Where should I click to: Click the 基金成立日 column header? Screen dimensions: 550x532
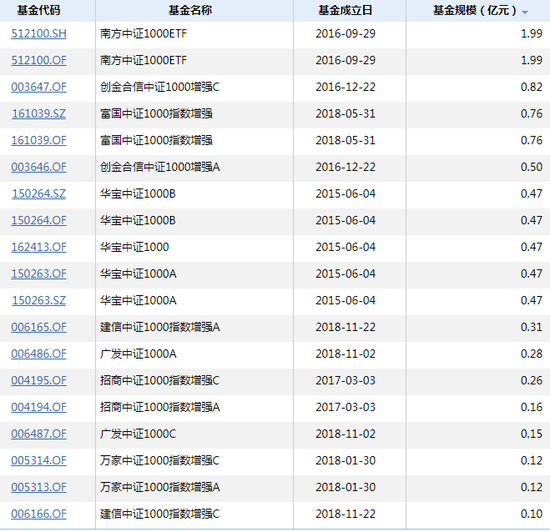coord(345,11)
